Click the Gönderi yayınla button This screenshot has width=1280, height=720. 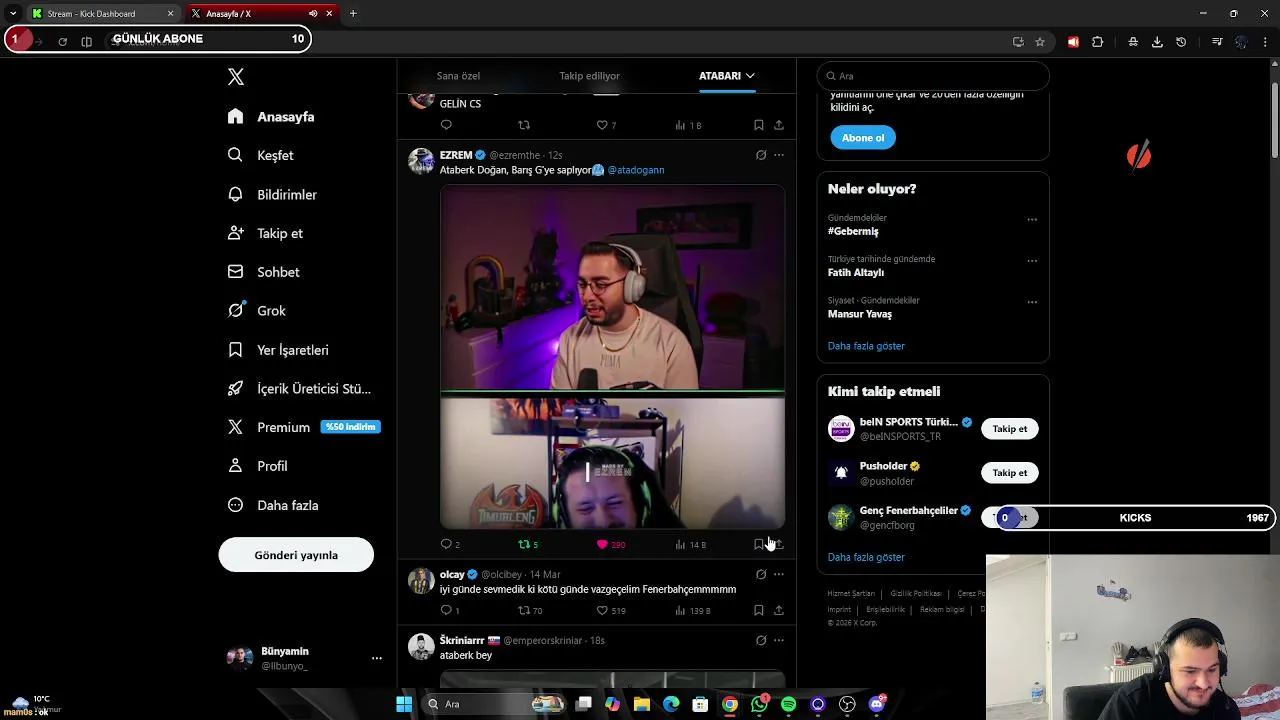[x=296, y=555]
